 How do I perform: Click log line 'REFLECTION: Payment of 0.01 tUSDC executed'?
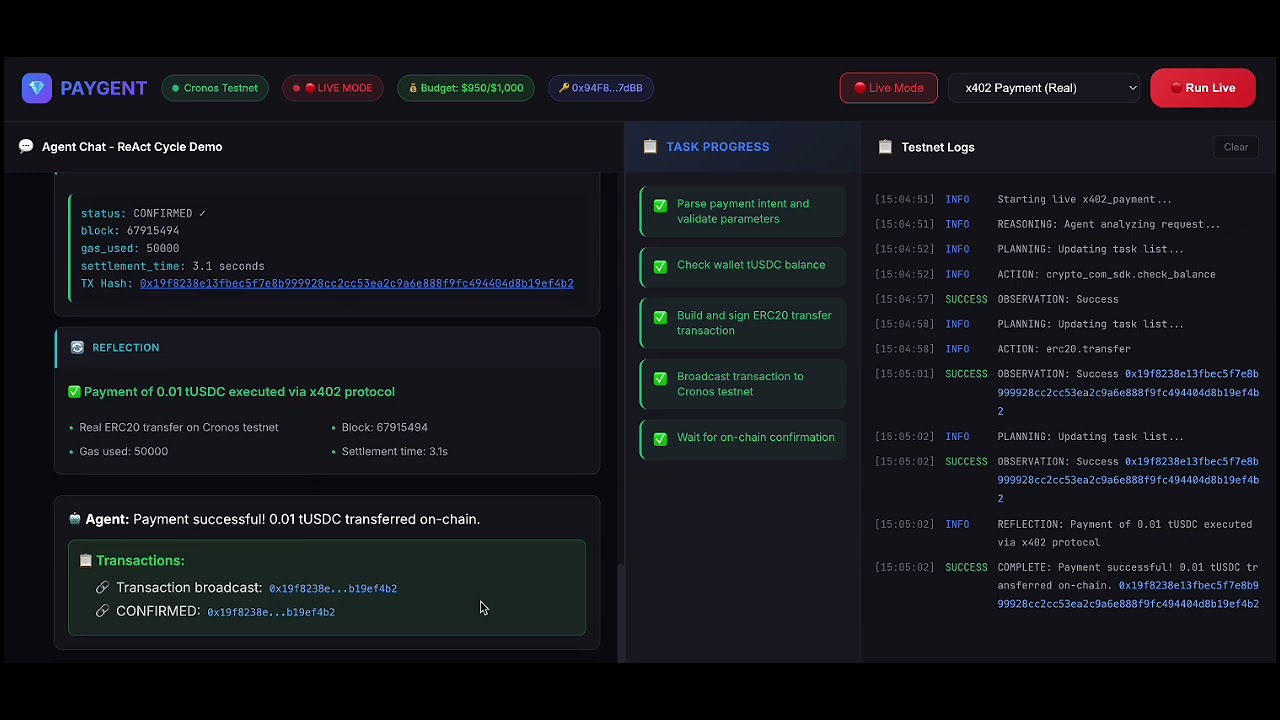pos(1124,533)
